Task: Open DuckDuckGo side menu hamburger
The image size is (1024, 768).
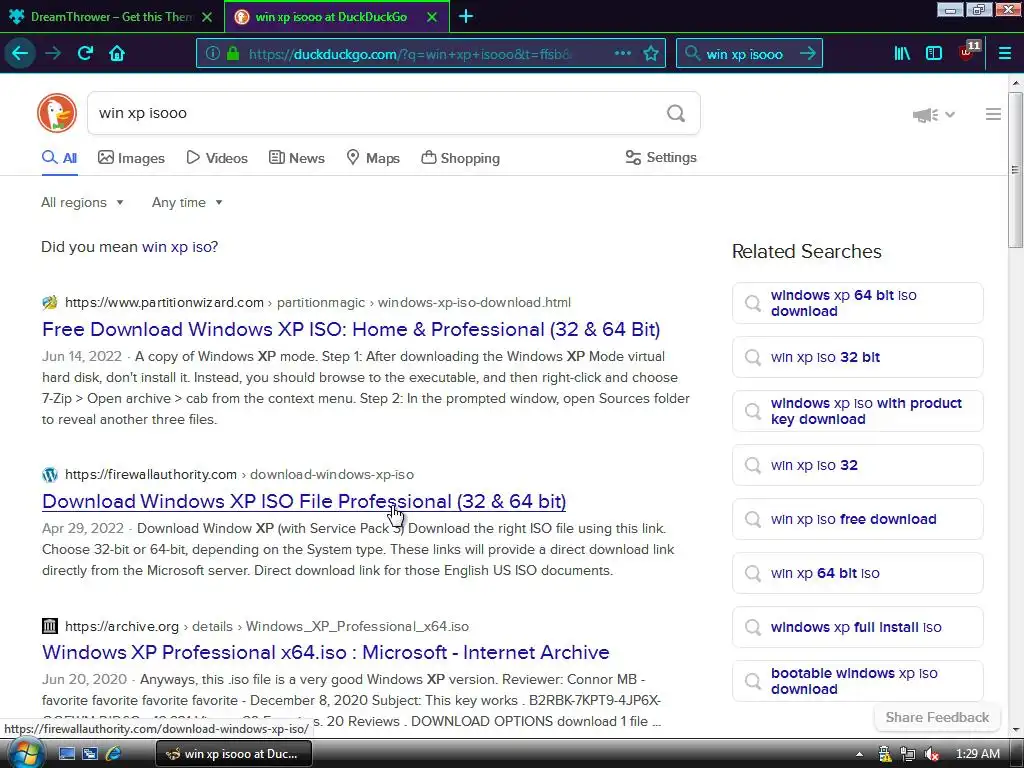Action: pyautogui.click(x=993, y=114)
